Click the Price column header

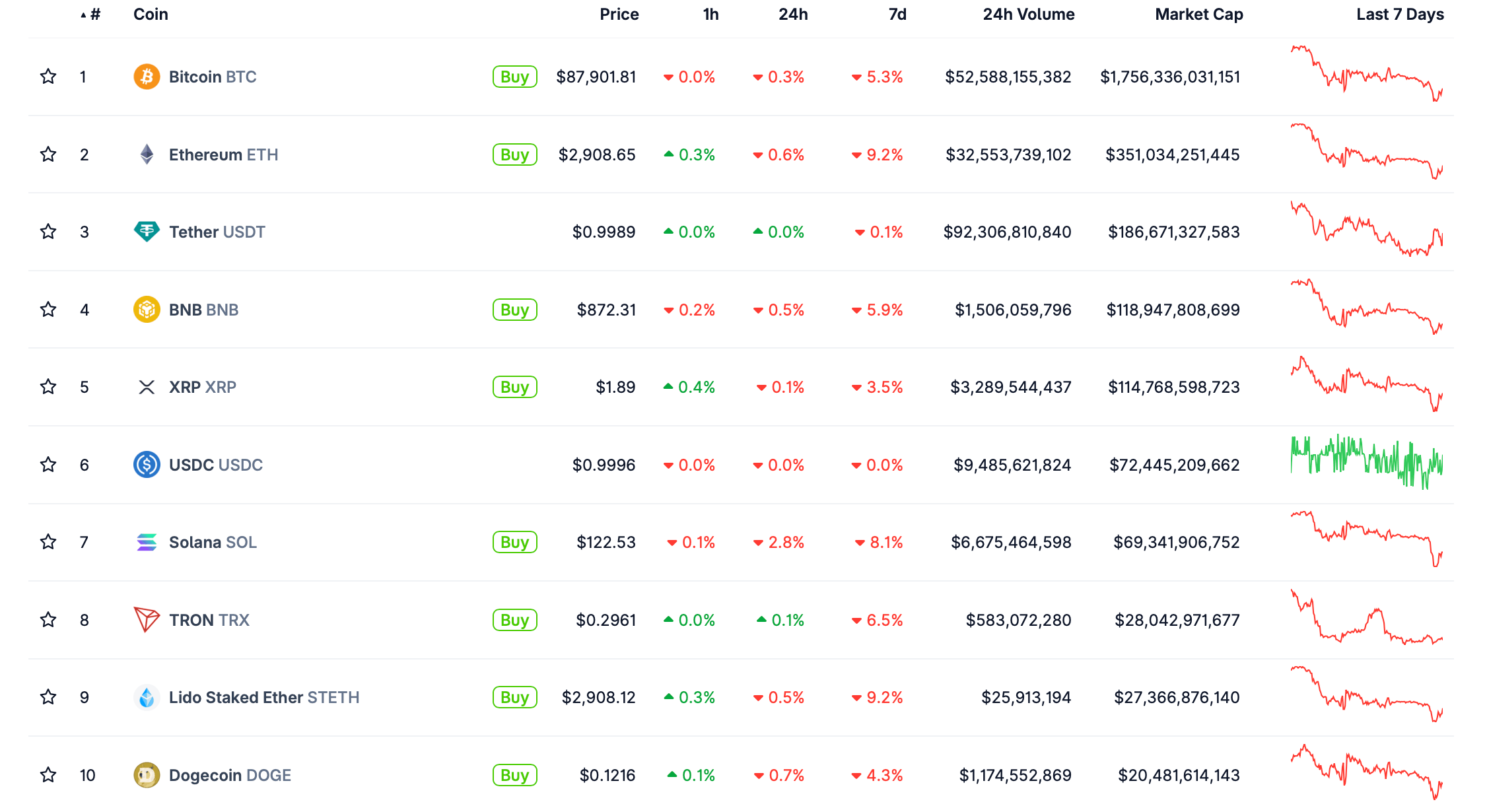click(x=619, y=15)
